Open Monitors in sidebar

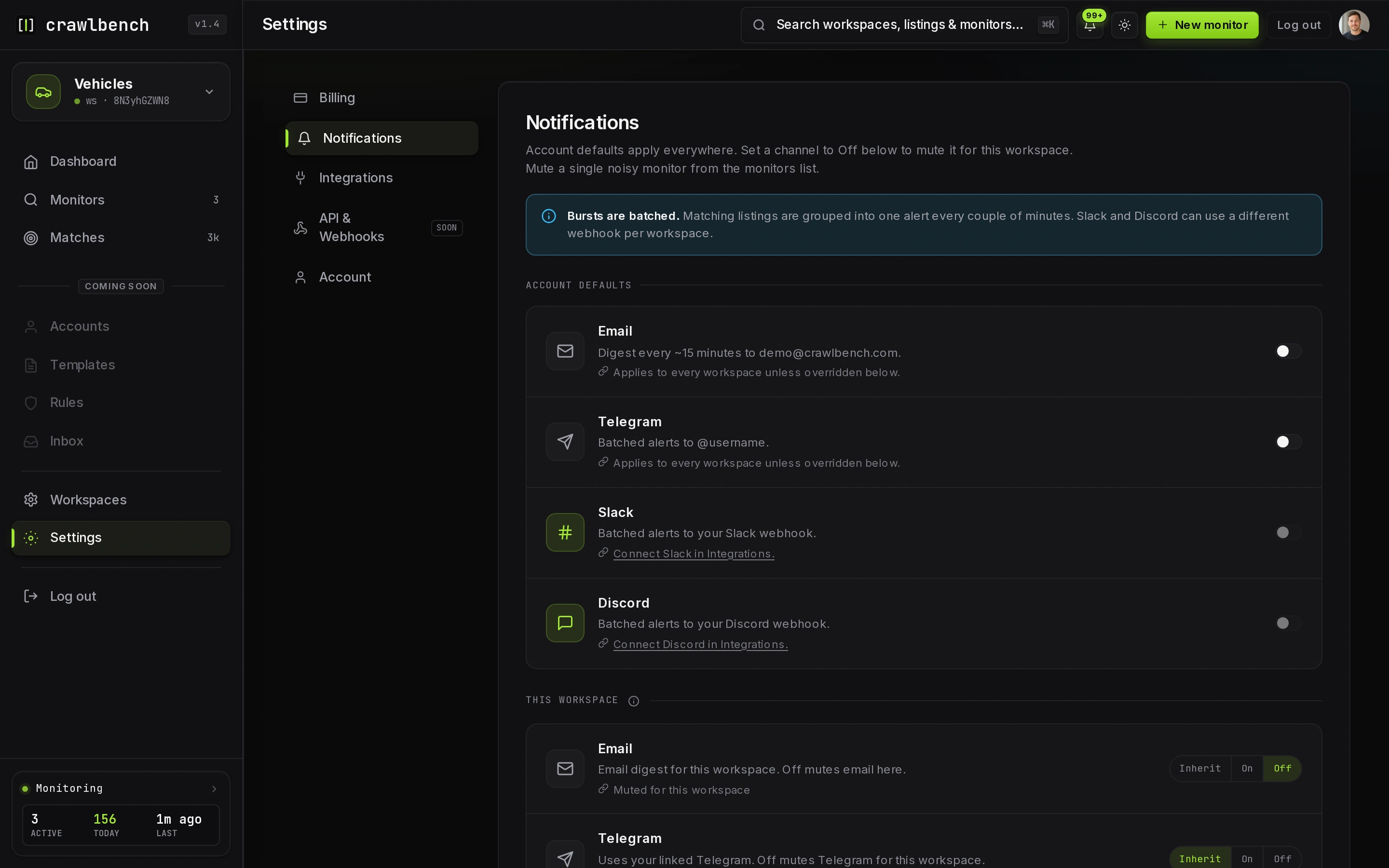[121, 200]
